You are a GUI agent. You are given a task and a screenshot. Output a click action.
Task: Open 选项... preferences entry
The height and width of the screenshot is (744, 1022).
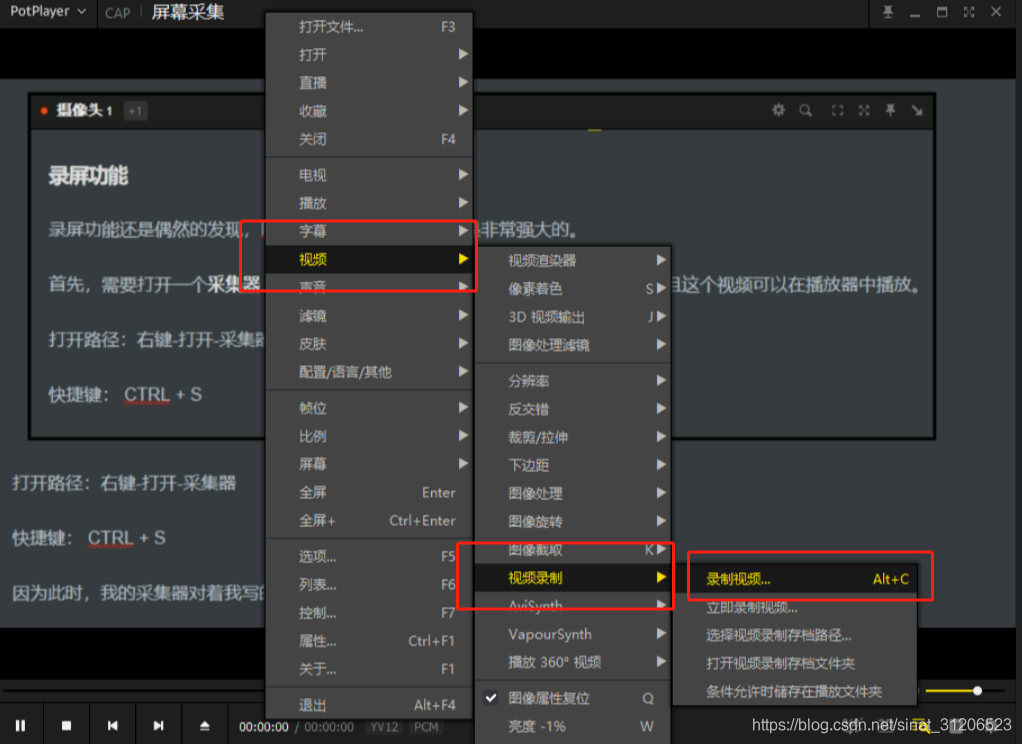pyautogui.click(x=369, y=556)
